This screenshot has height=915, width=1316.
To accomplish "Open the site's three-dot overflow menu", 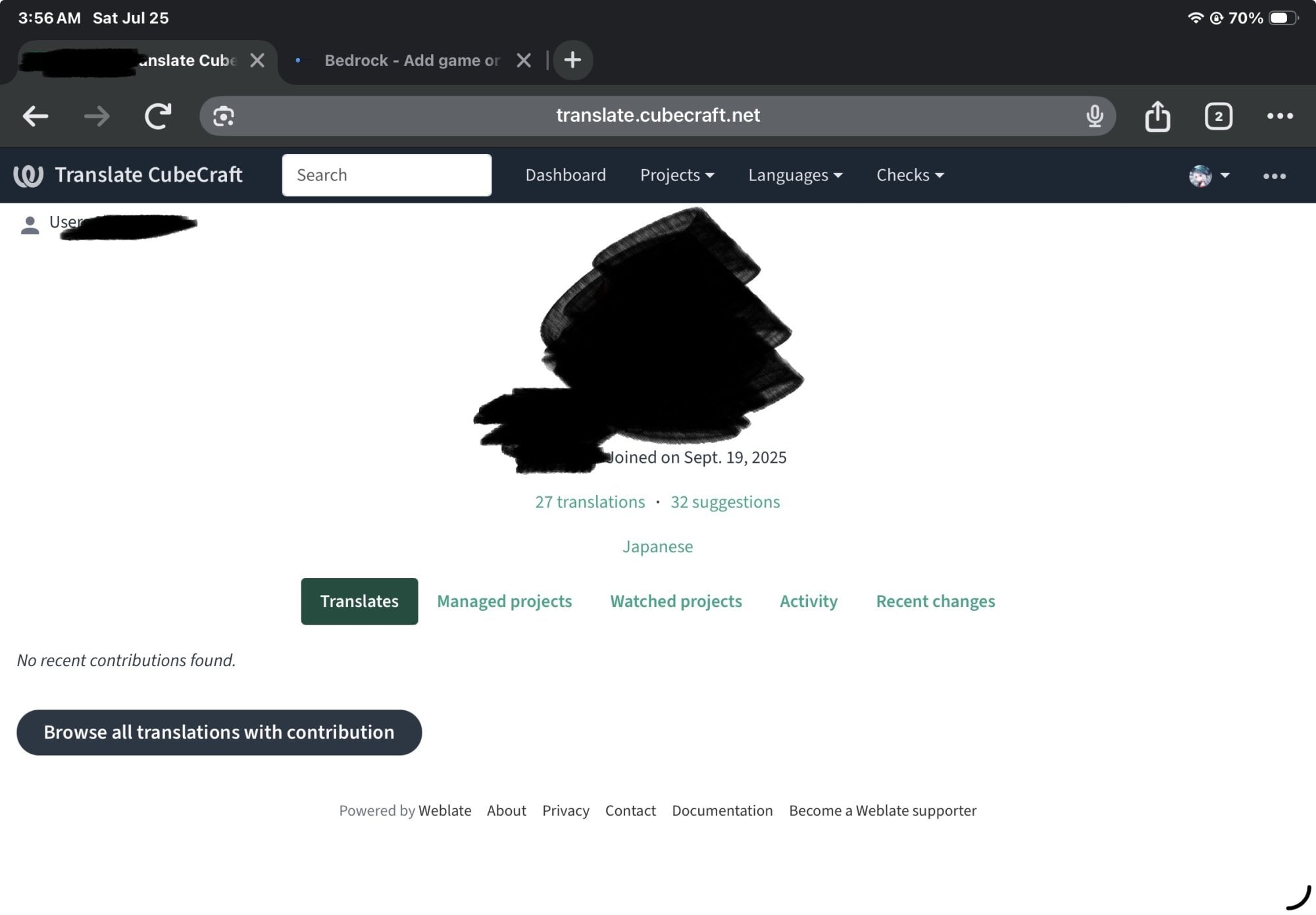I will pyautogui.click(x=1275, y=176).
